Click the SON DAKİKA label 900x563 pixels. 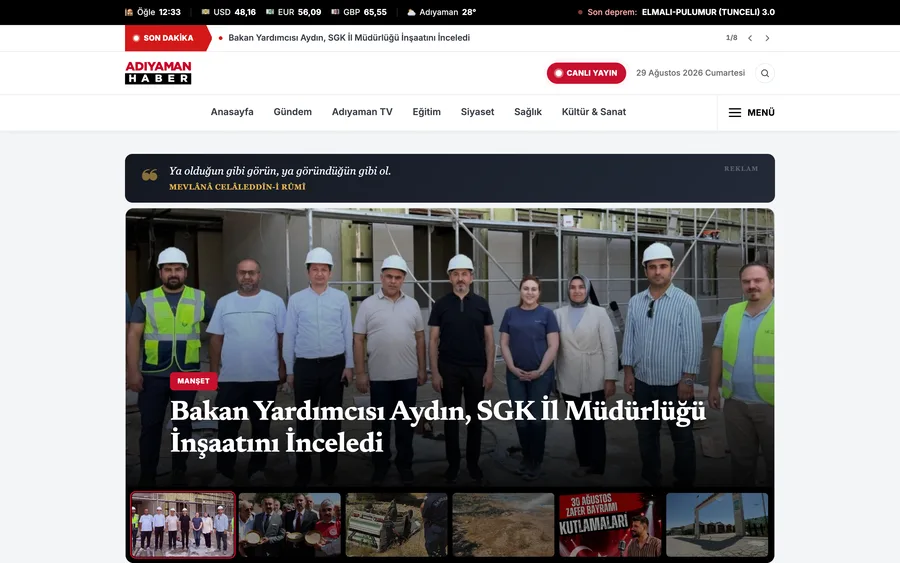pyautogui.click(x=167, y=38)
